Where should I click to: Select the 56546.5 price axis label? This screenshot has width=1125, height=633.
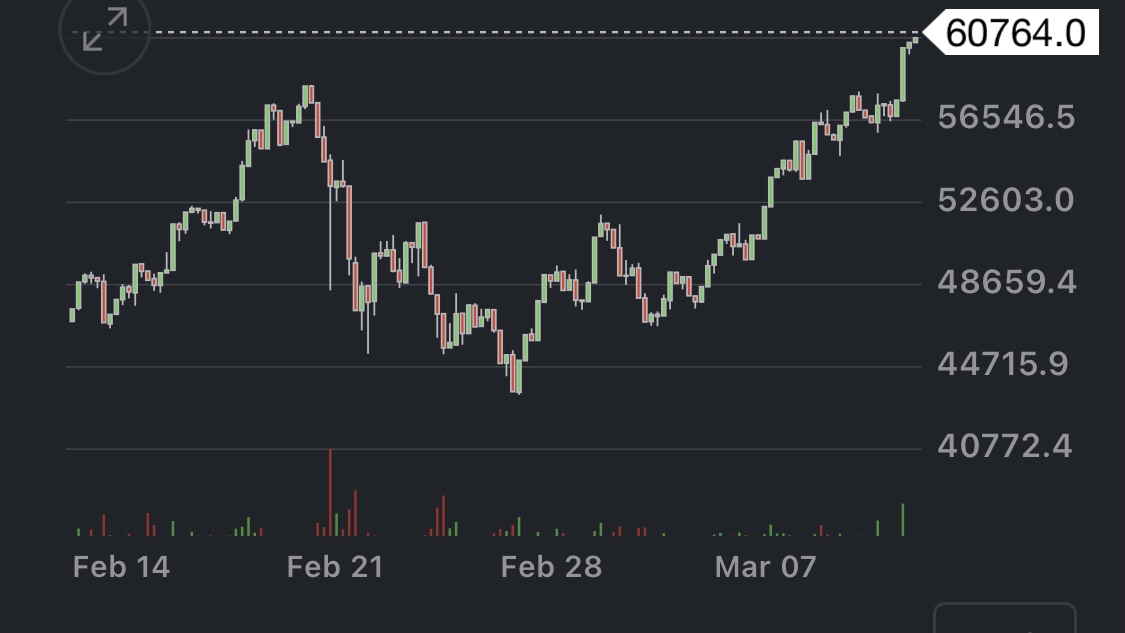pyautogui.click(x=1006, y=117)
